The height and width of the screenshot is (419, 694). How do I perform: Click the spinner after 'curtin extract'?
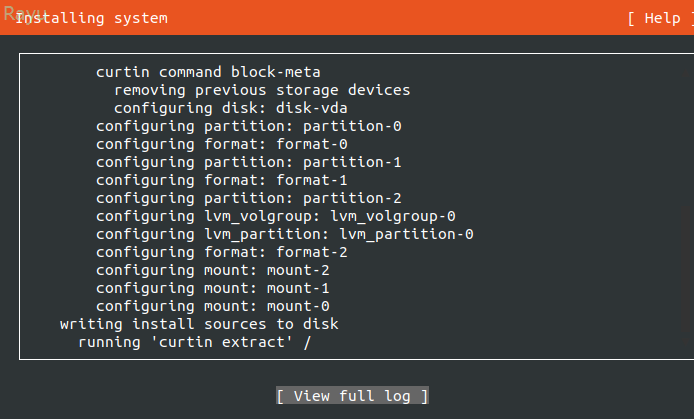pyautogui.click(x=307, y=342)
